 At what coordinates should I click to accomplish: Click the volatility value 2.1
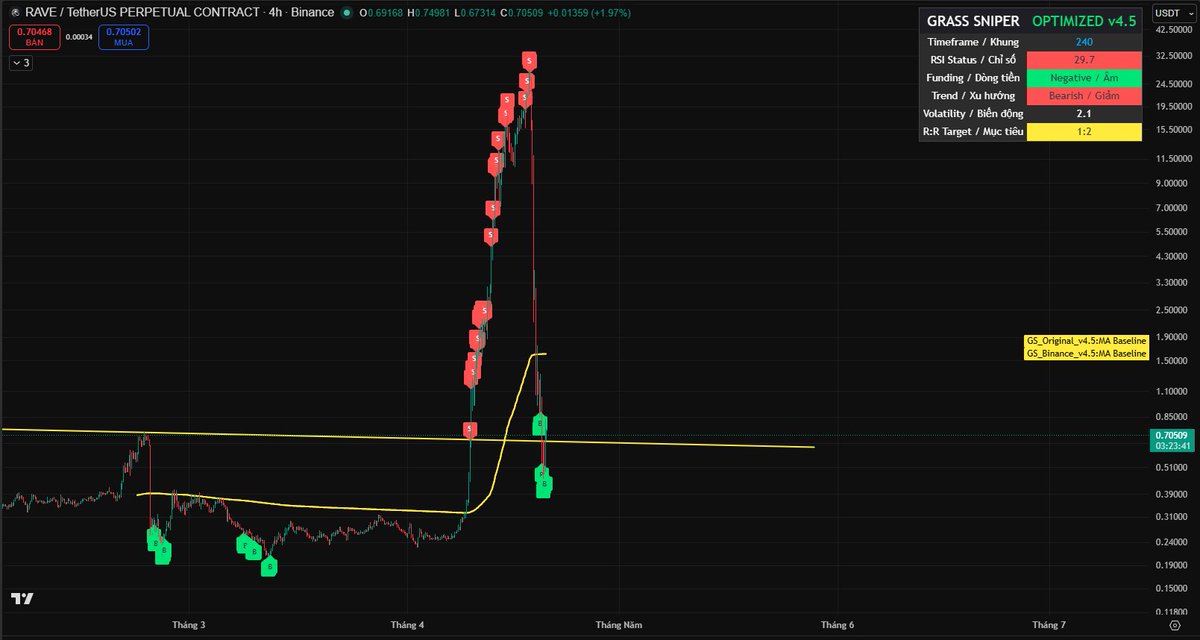pos(1084,114)
